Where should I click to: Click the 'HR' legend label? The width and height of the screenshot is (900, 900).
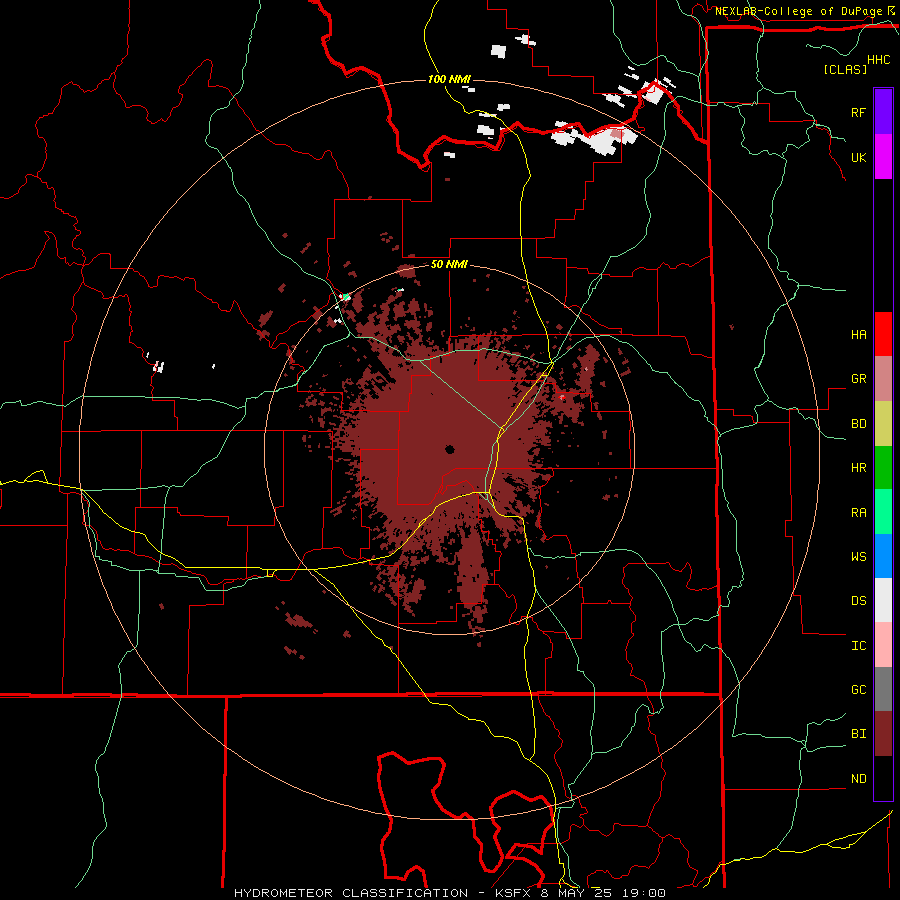point(858,468)
